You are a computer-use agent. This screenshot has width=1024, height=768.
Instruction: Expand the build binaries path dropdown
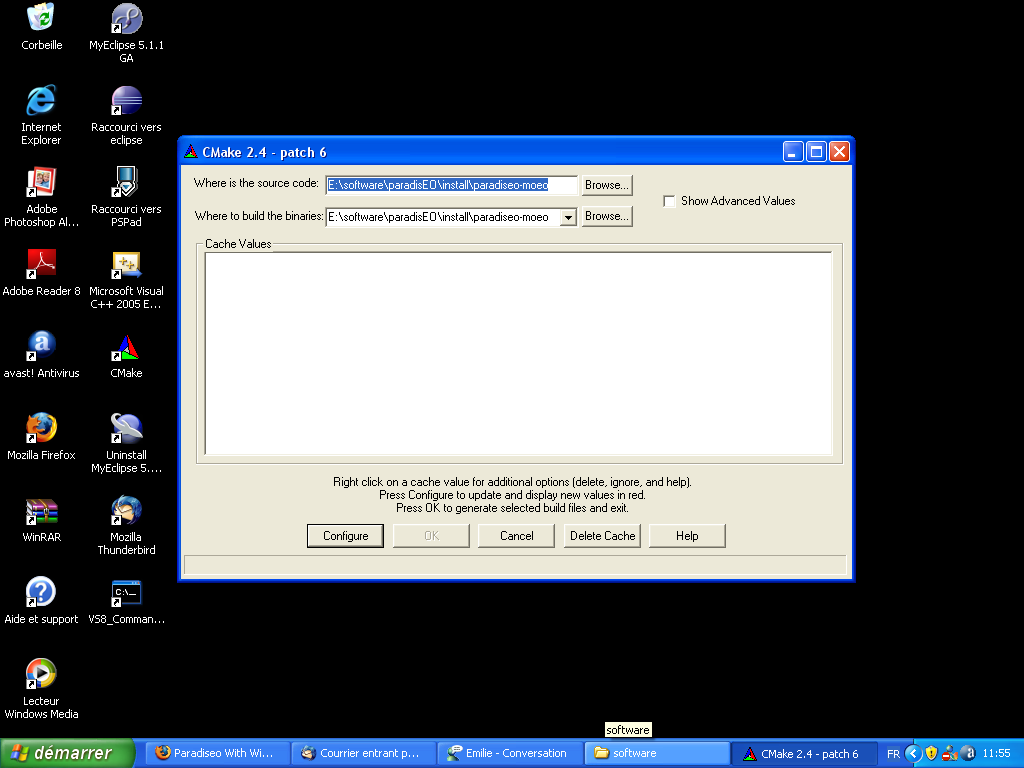(568, 217)
